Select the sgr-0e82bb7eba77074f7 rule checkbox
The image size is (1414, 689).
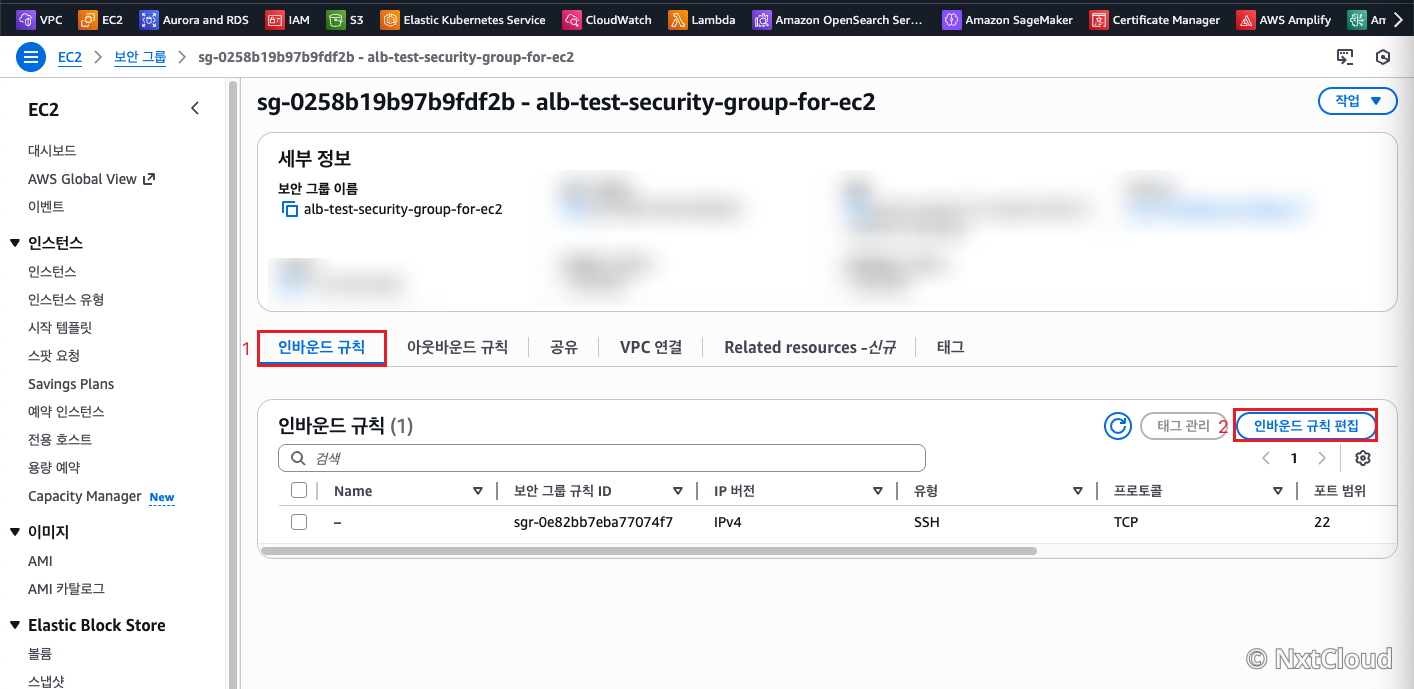[298, 522]
